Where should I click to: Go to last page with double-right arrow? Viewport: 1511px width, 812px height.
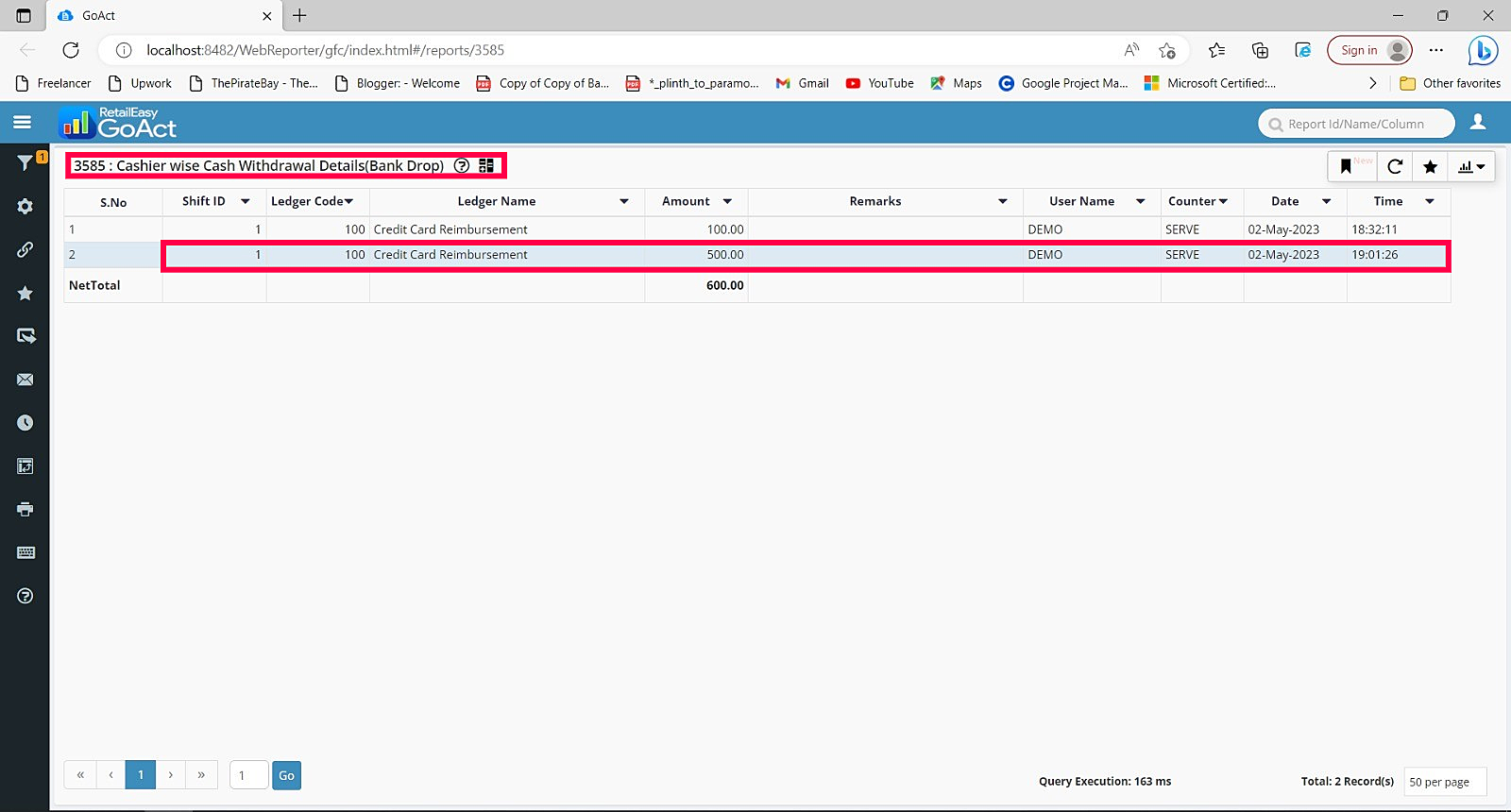point(201,775)
